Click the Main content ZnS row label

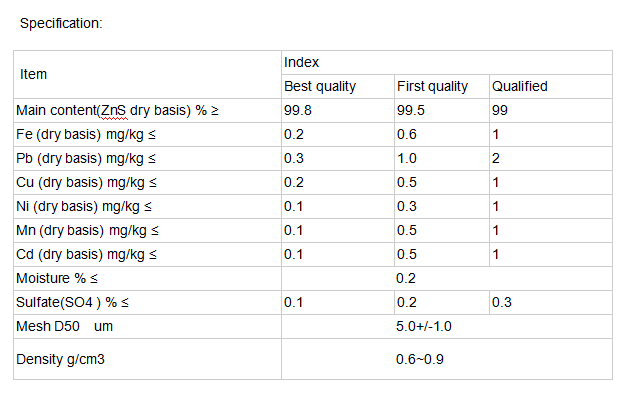tap(117, 110)
